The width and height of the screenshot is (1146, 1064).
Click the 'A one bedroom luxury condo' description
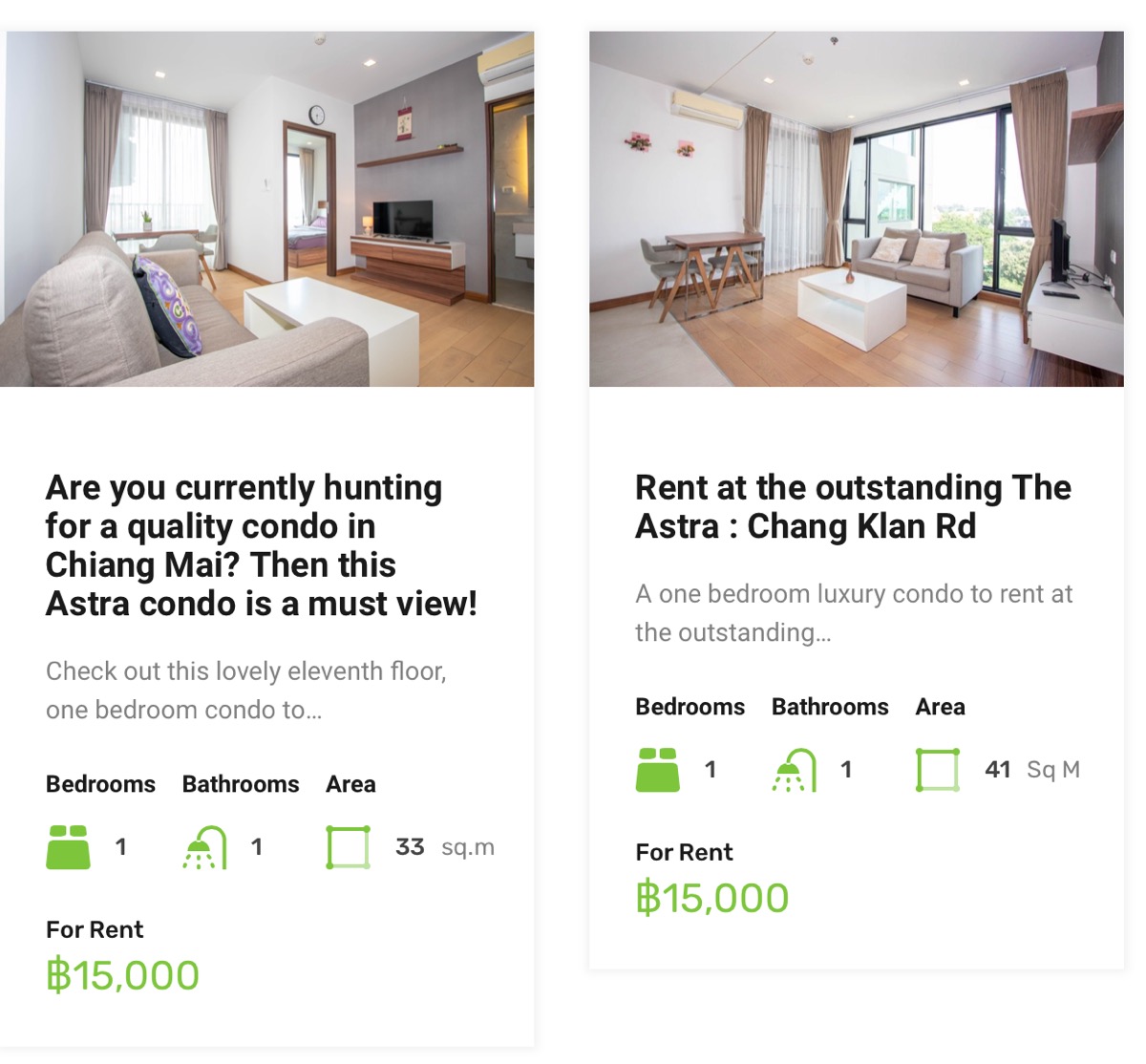point(854,613)
